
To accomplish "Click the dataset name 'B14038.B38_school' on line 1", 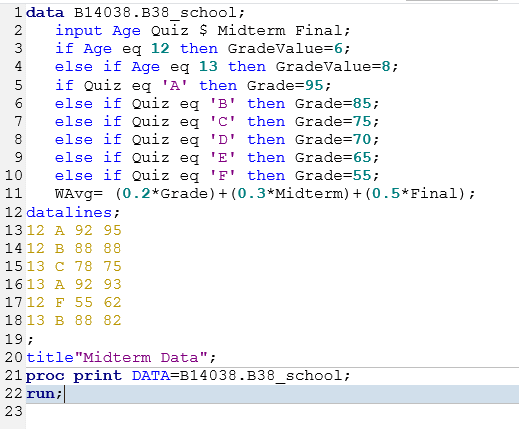I will point(155,13).
